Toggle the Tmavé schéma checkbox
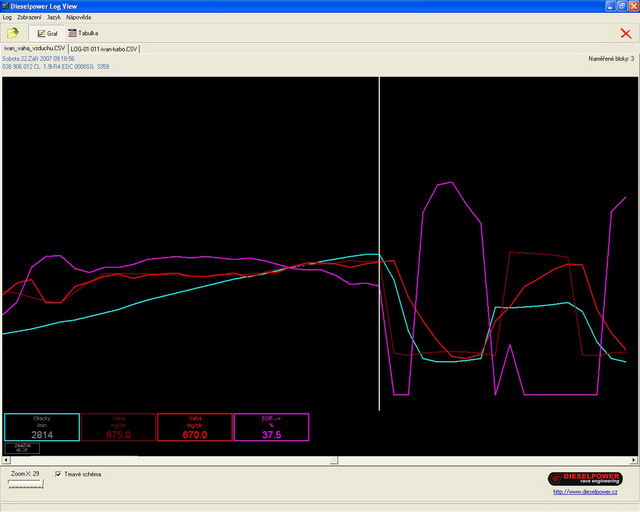 coord(58,474)
